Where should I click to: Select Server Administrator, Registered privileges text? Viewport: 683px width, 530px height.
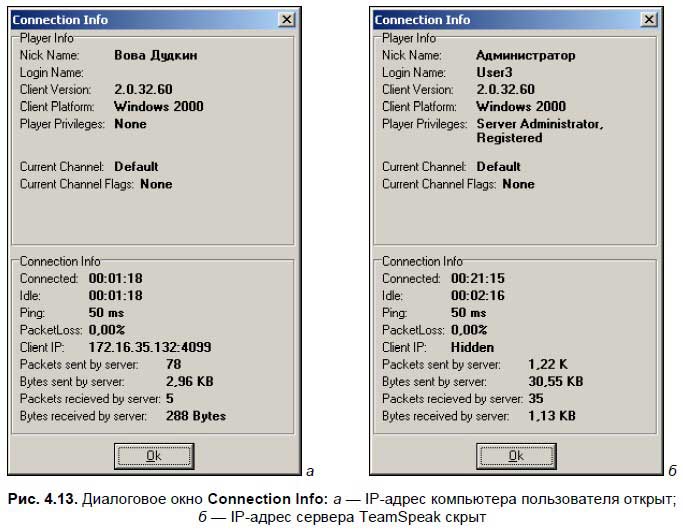pyautogui.click(x=539, y=131)
